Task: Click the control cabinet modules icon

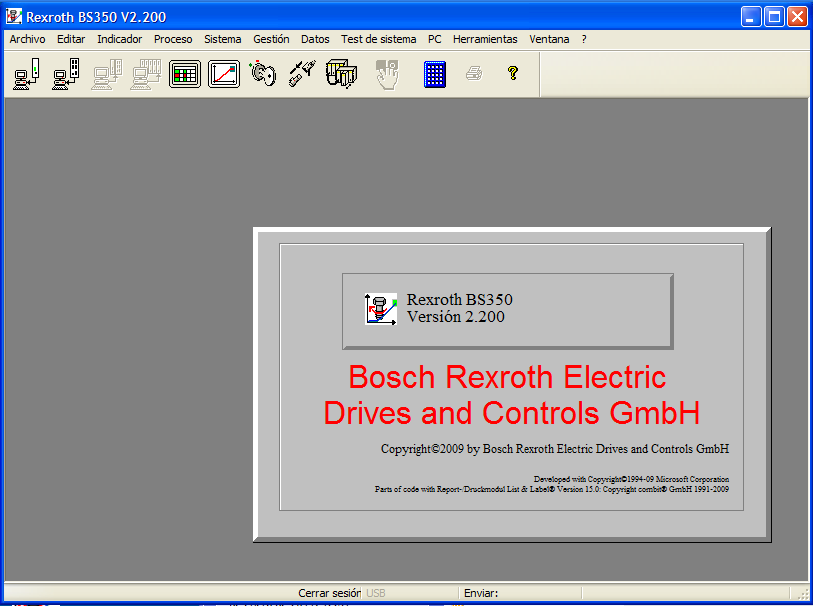Action: tap(342, 74)
